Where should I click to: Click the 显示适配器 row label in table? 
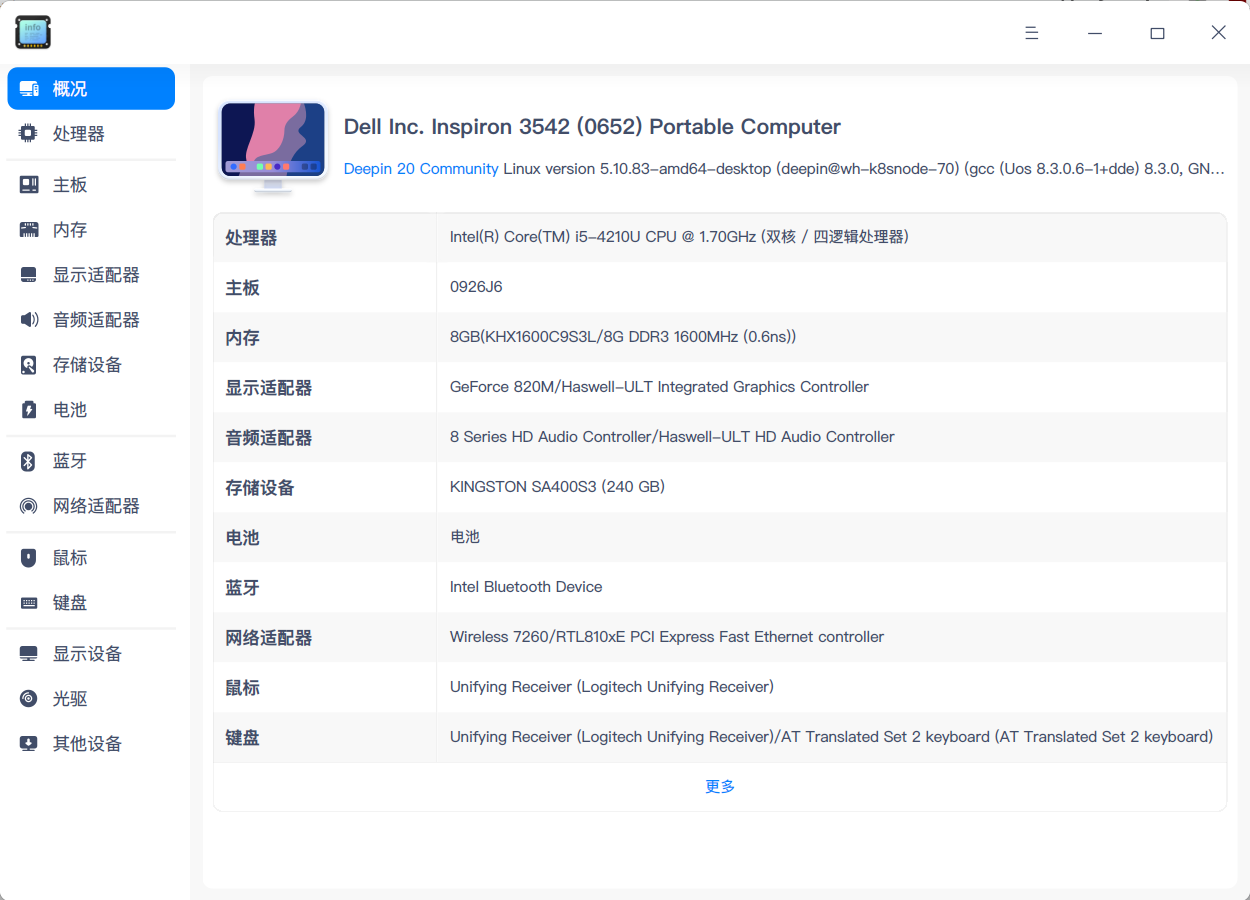pyautogui.click(x=269, y=388)
